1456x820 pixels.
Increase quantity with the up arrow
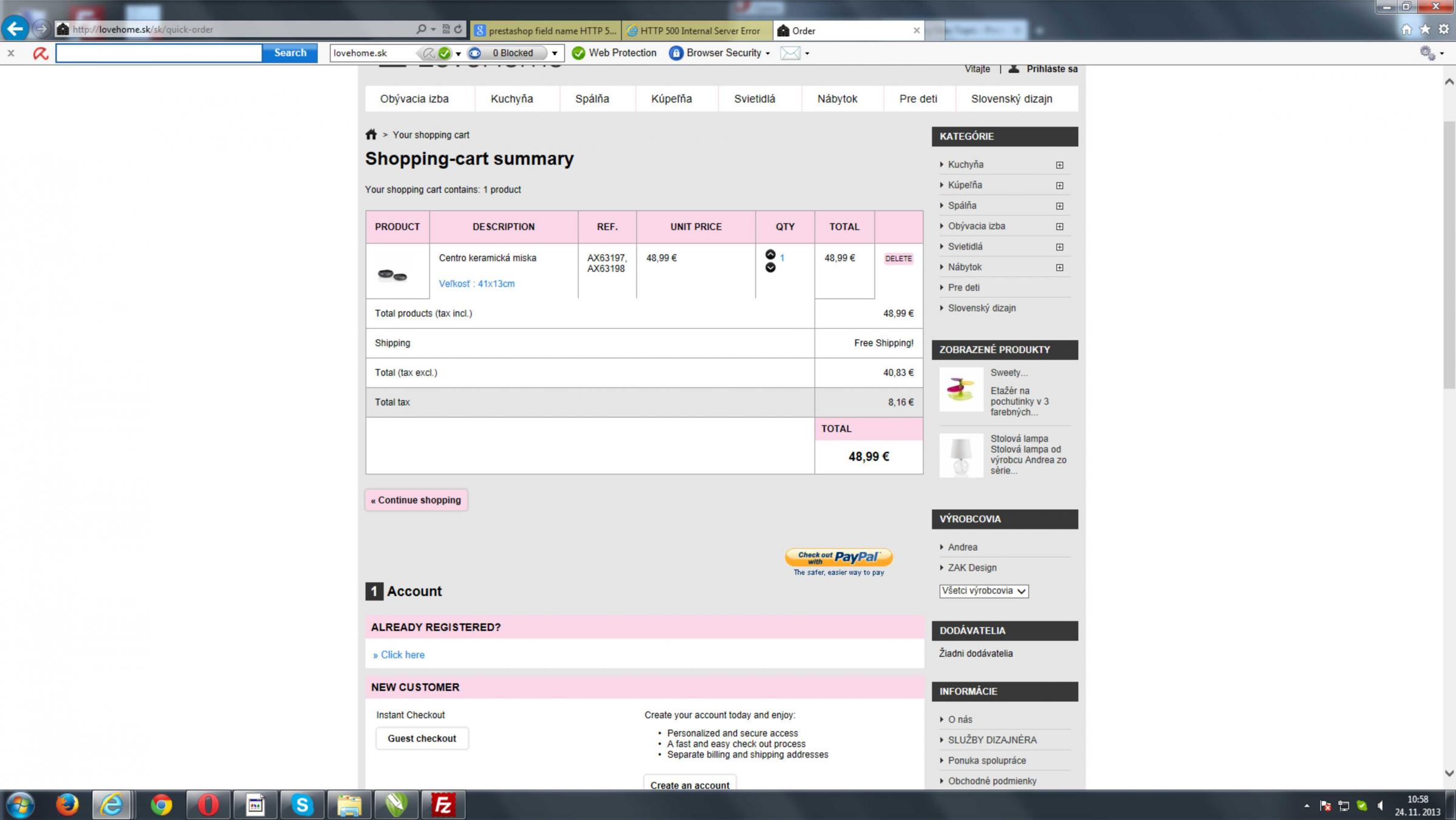(x=770, y=254)
